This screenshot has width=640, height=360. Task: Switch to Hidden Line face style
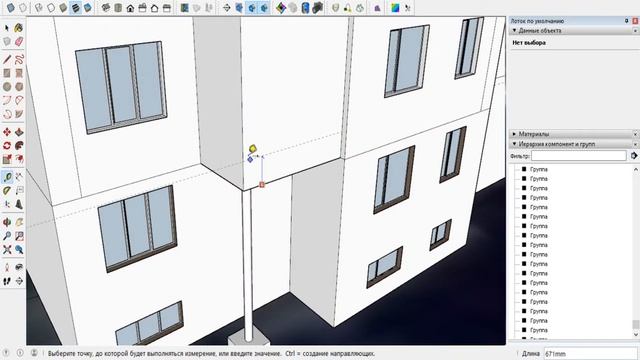click(x=51, y=7)
